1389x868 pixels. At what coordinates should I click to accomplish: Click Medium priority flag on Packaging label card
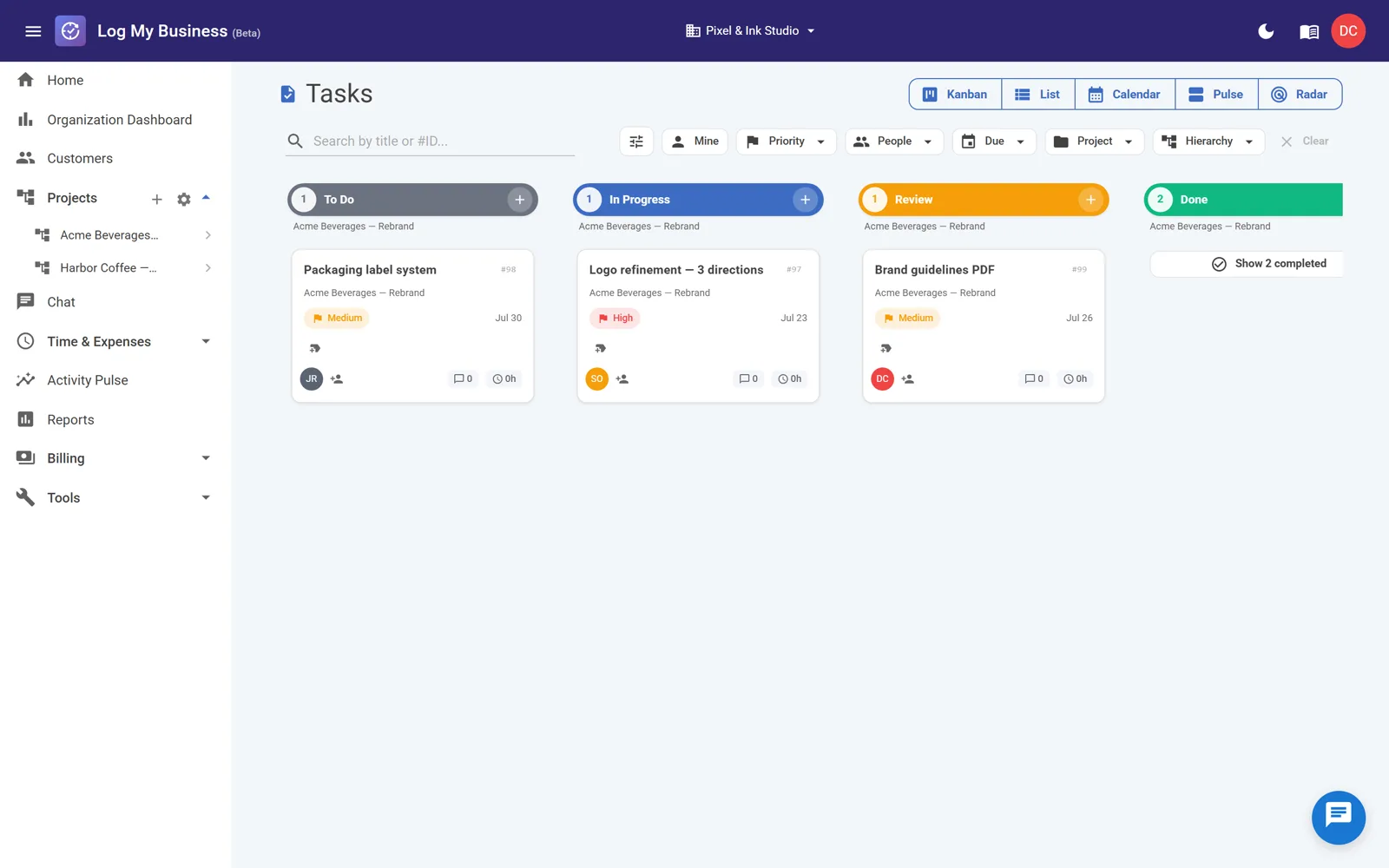tap(337, 319)
